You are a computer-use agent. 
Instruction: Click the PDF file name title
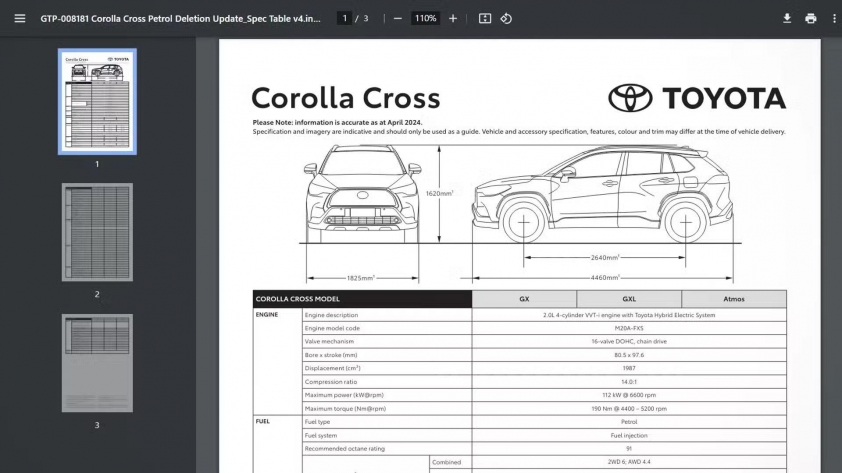coord(180,18)
